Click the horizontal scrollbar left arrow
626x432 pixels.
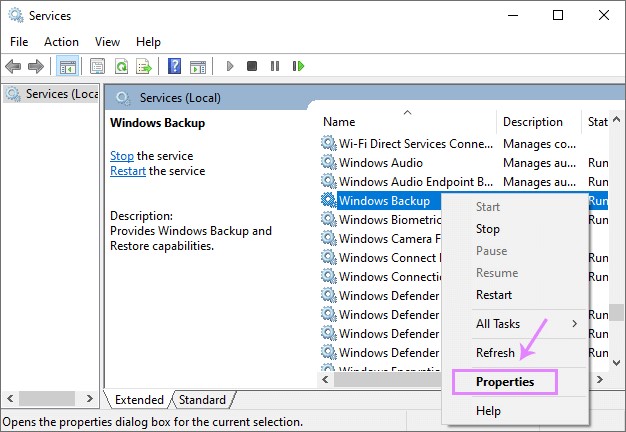[327, 379]
